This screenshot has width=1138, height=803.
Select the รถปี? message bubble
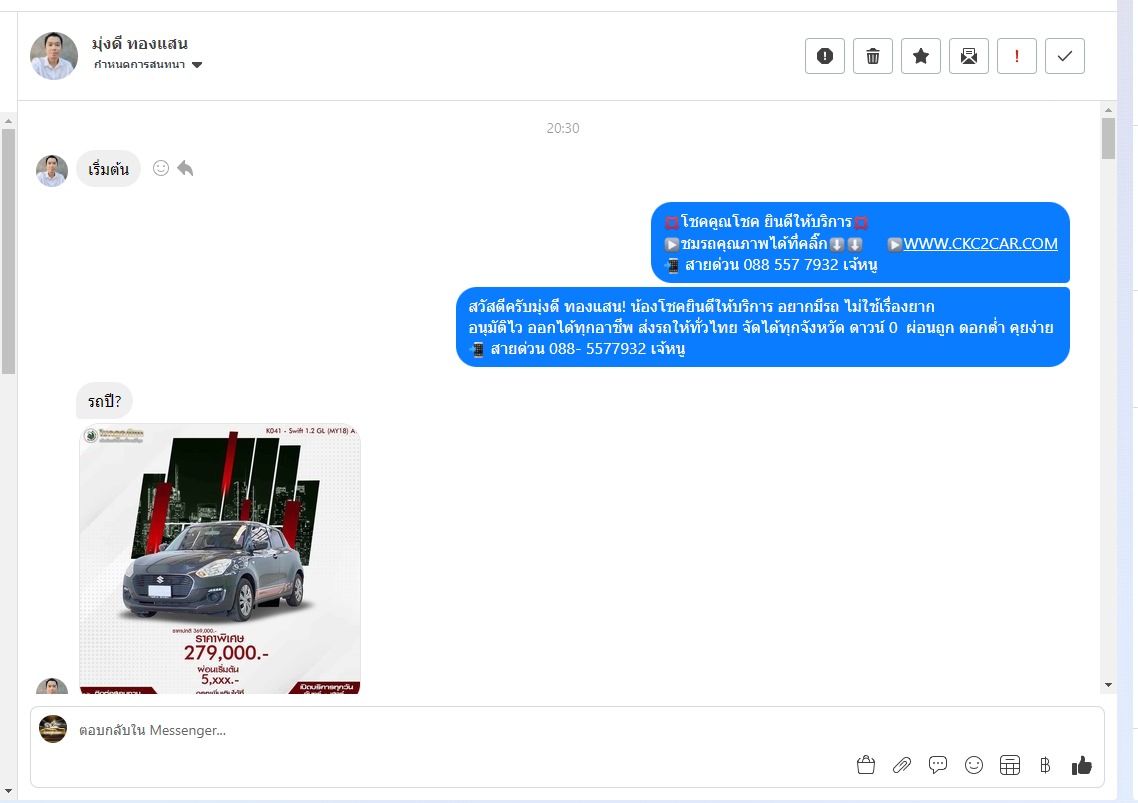(x=105, y=401)
